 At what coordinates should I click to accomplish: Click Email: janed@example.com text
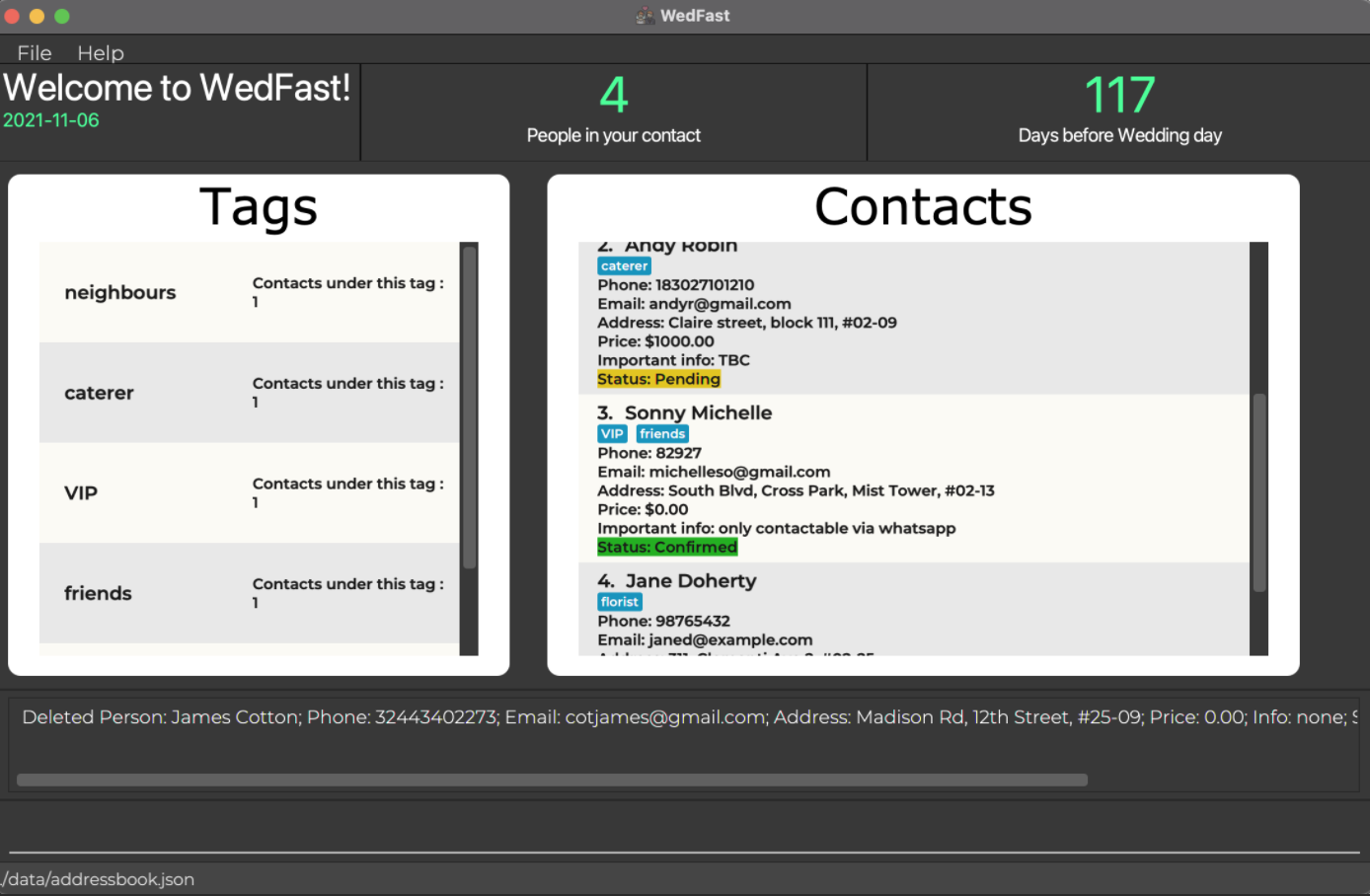pos(705,639)
